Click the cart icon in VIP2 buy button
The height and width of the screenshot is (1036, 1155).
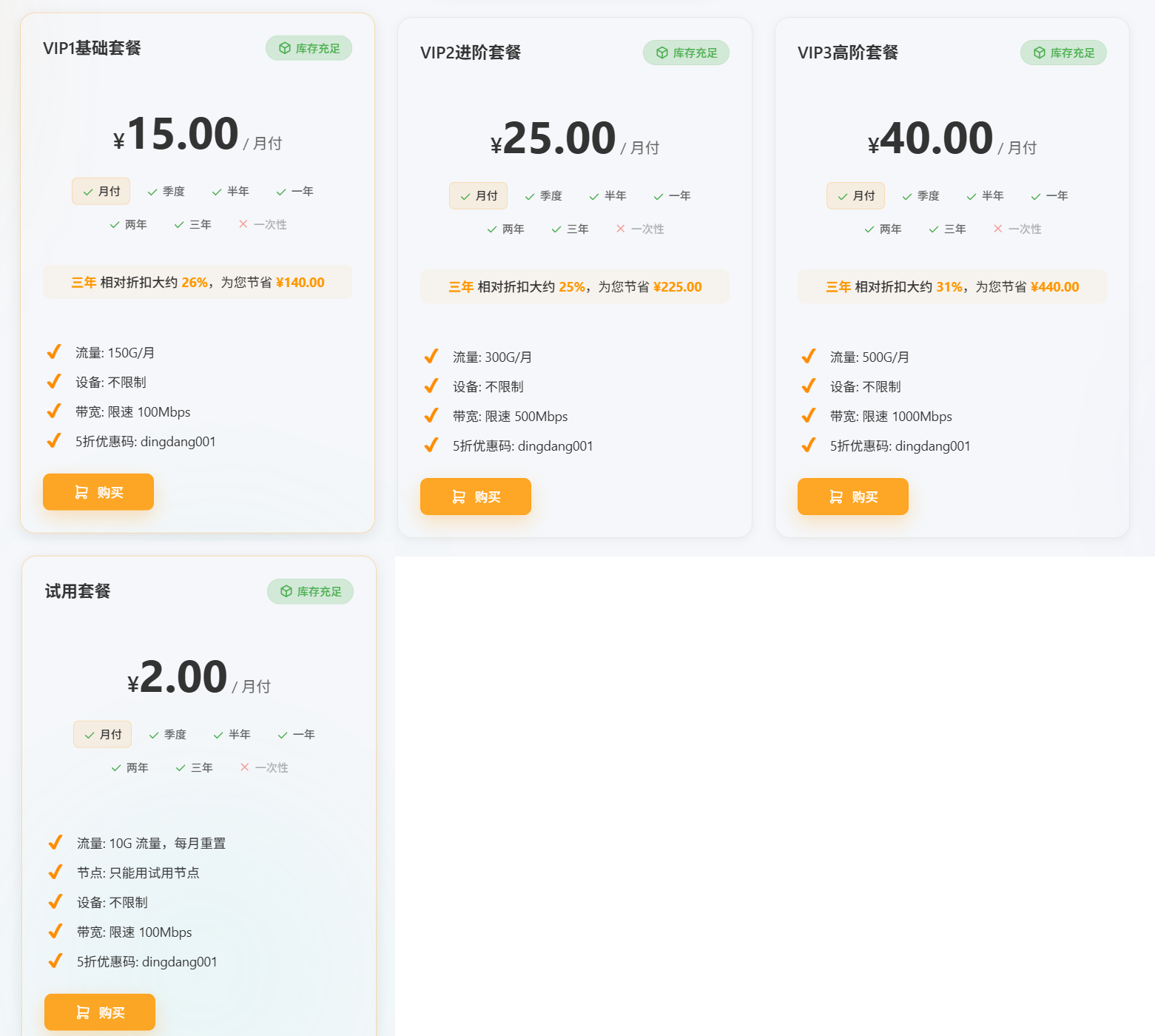[459, 497]
